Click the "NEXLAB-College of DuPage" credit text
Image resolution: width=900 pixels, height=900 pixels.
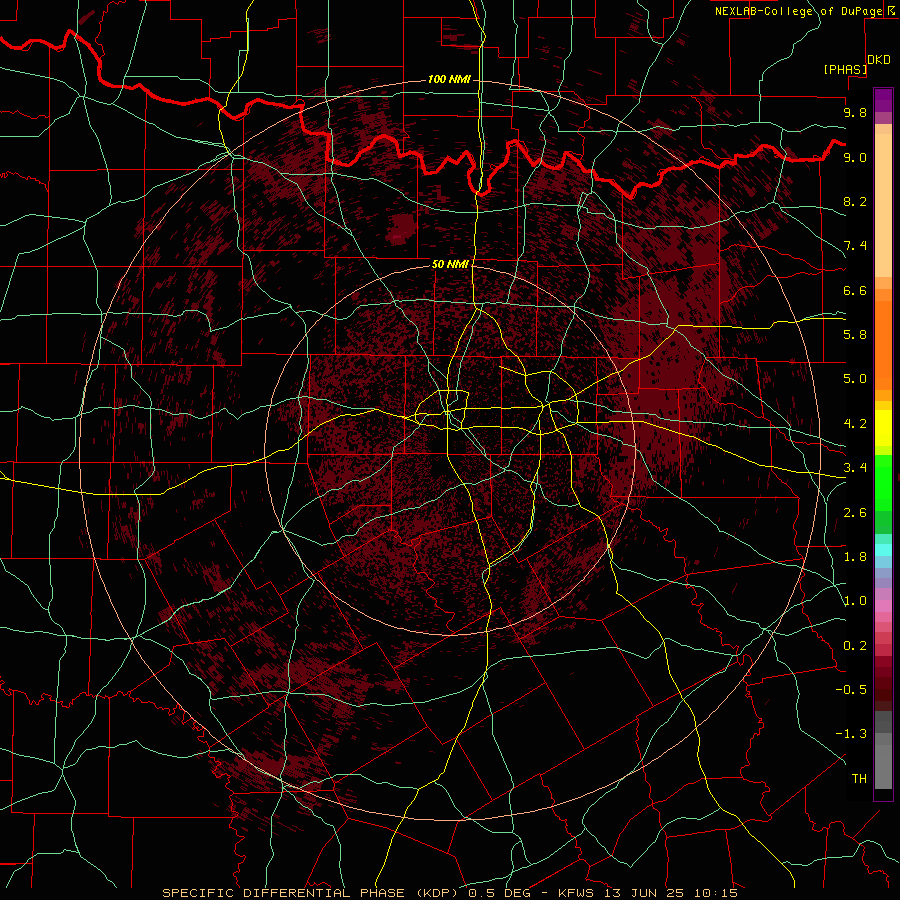798,11
